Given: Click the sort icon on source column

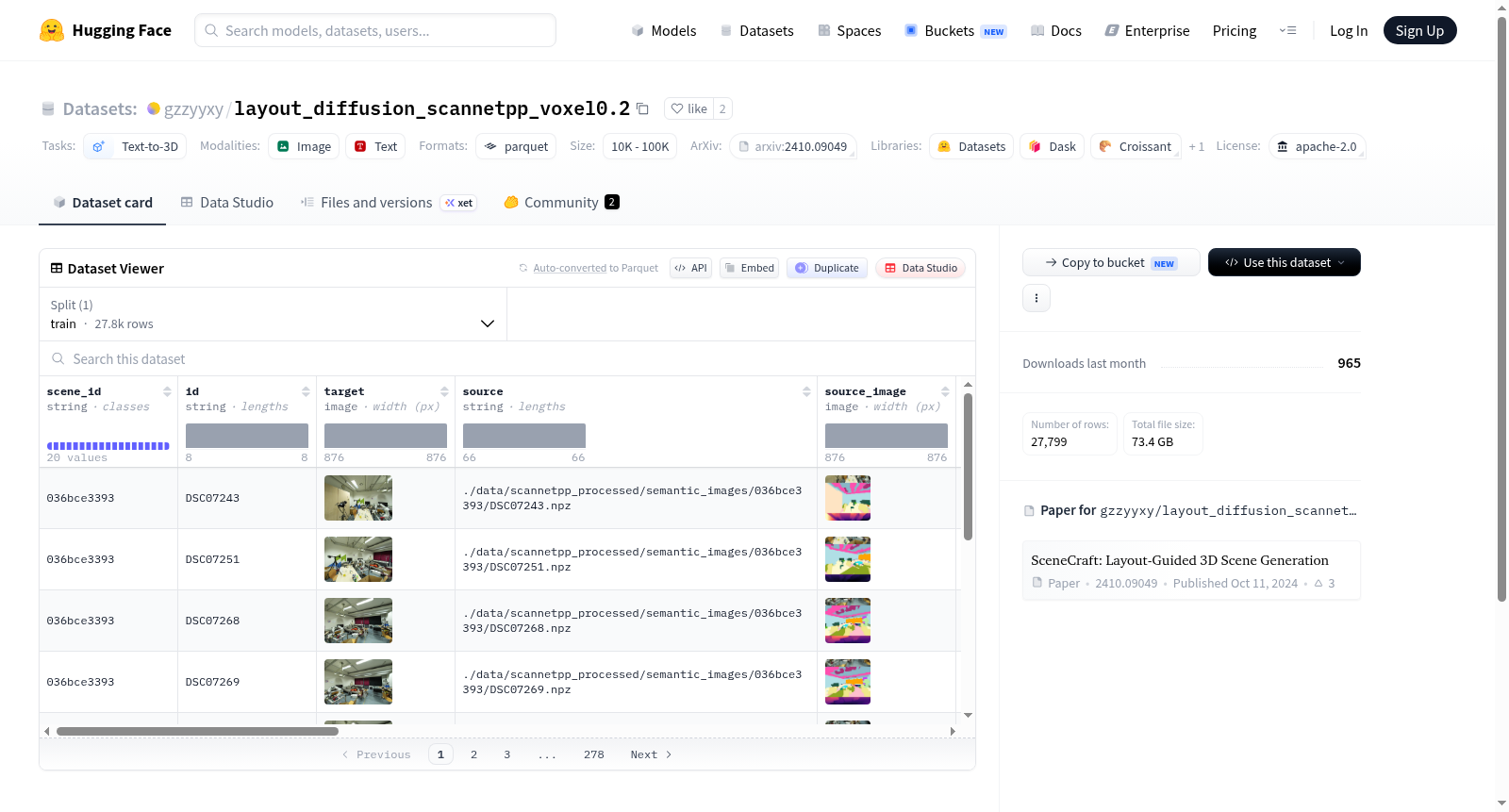Looking at the screenshot, I should 806,391.
